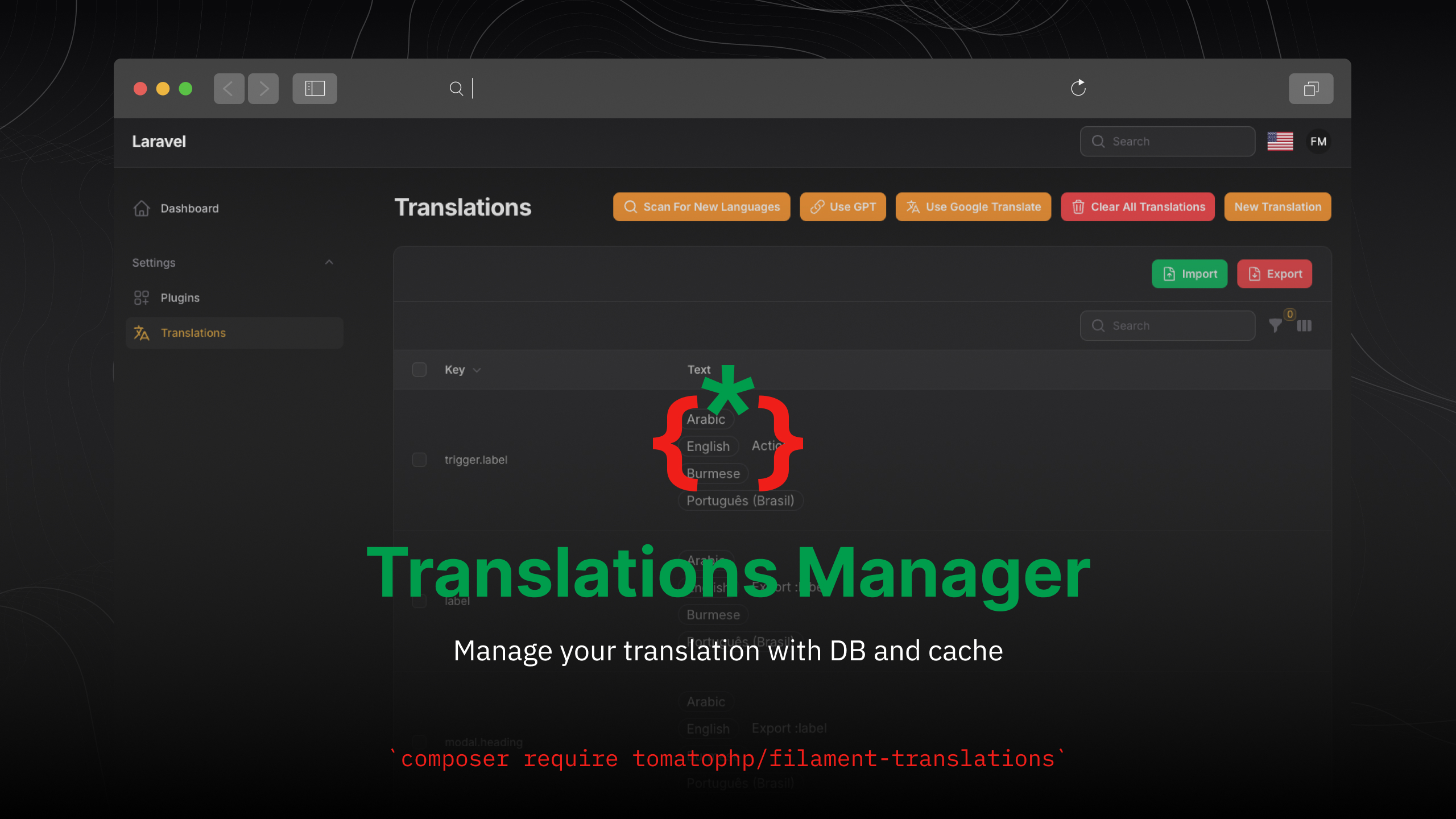1456x819 pixels.
Task: Click the Scan For New Languages icon
Action: [x=629, y=206]
